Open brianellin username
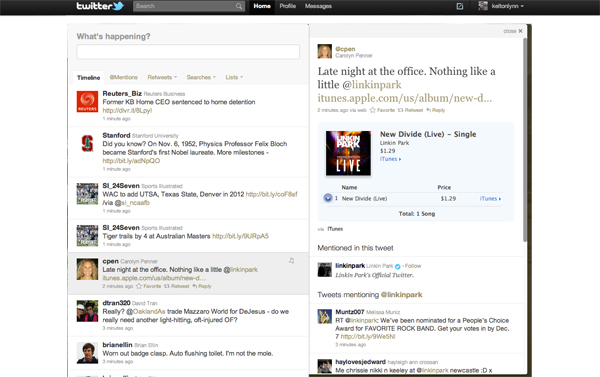The width and height of the screenshot is (600, 377). (x=117, y=345)
